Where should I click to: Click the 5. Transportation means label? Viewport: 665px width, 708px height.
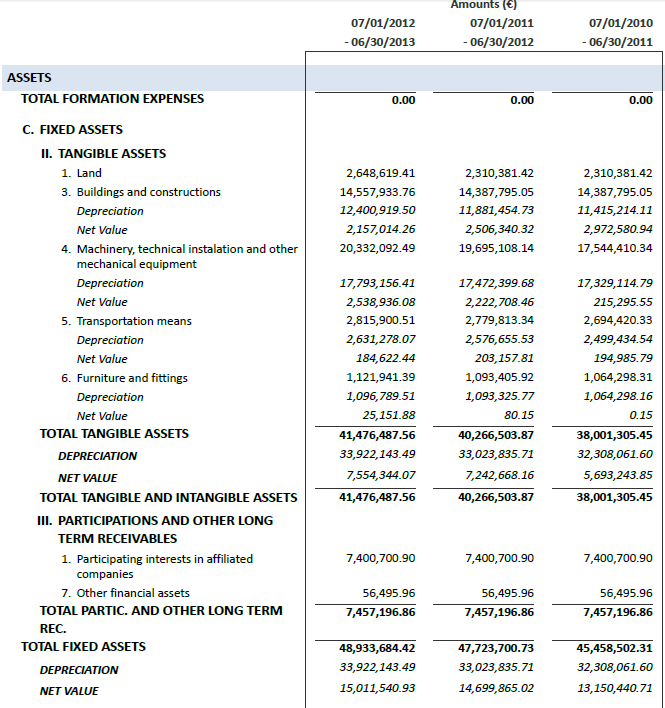click(x=126, y=321)
